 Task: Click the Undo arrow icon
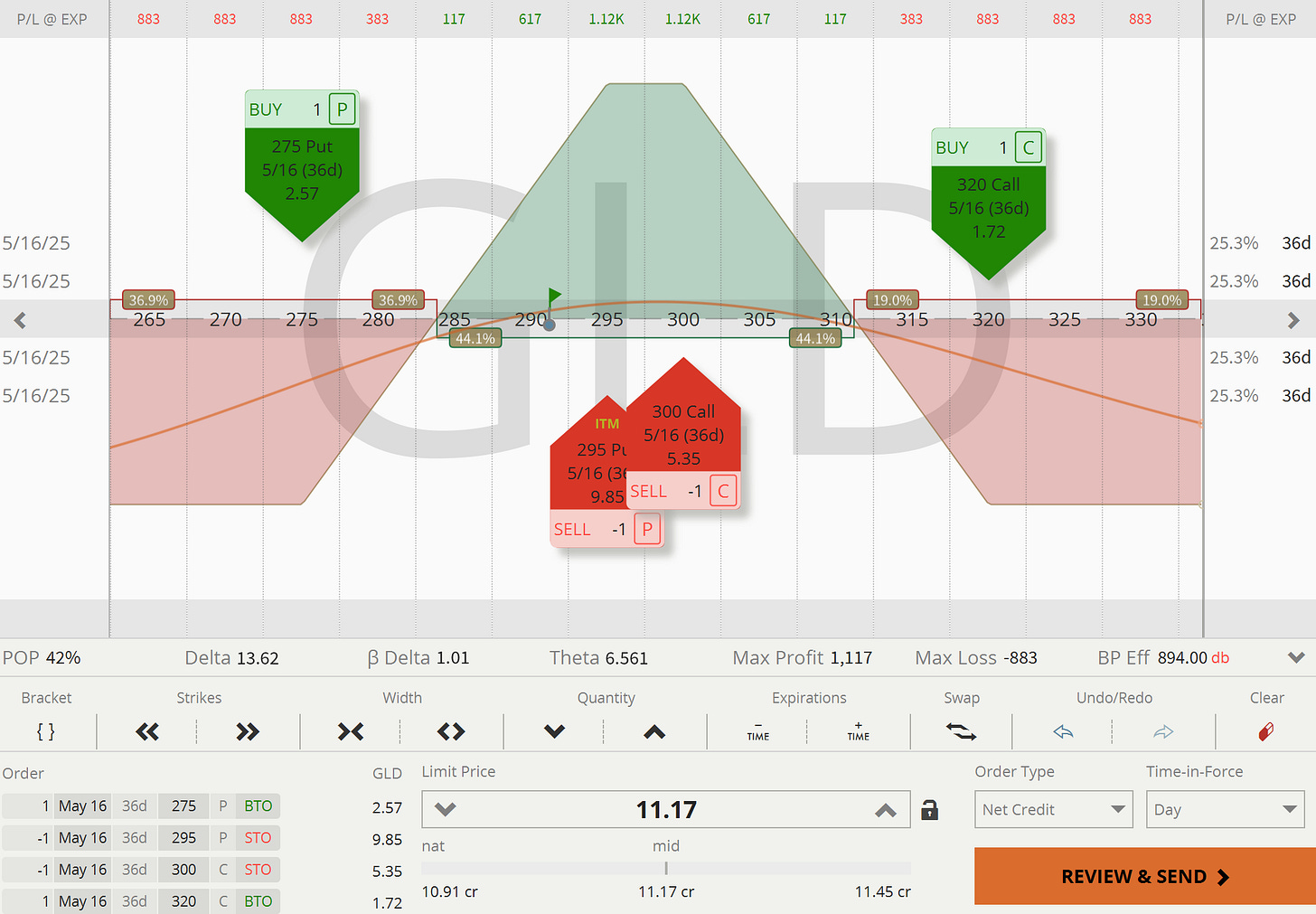[x=1064, y=731]
